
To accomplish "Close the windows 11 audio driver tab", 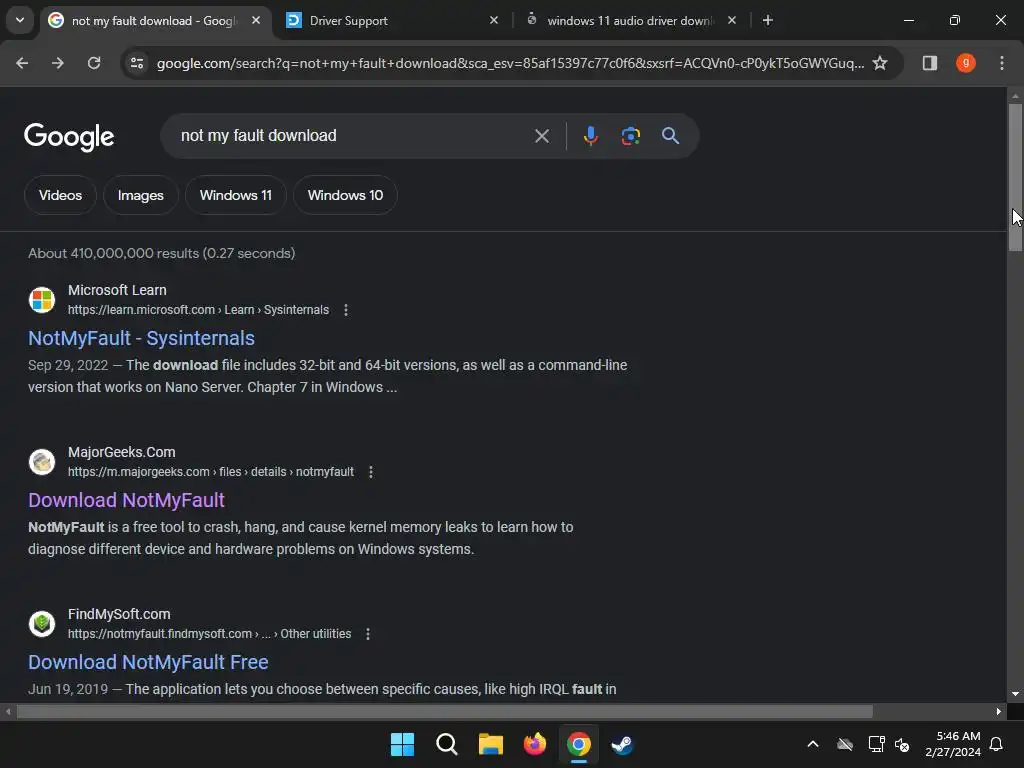I will point(731,20).
